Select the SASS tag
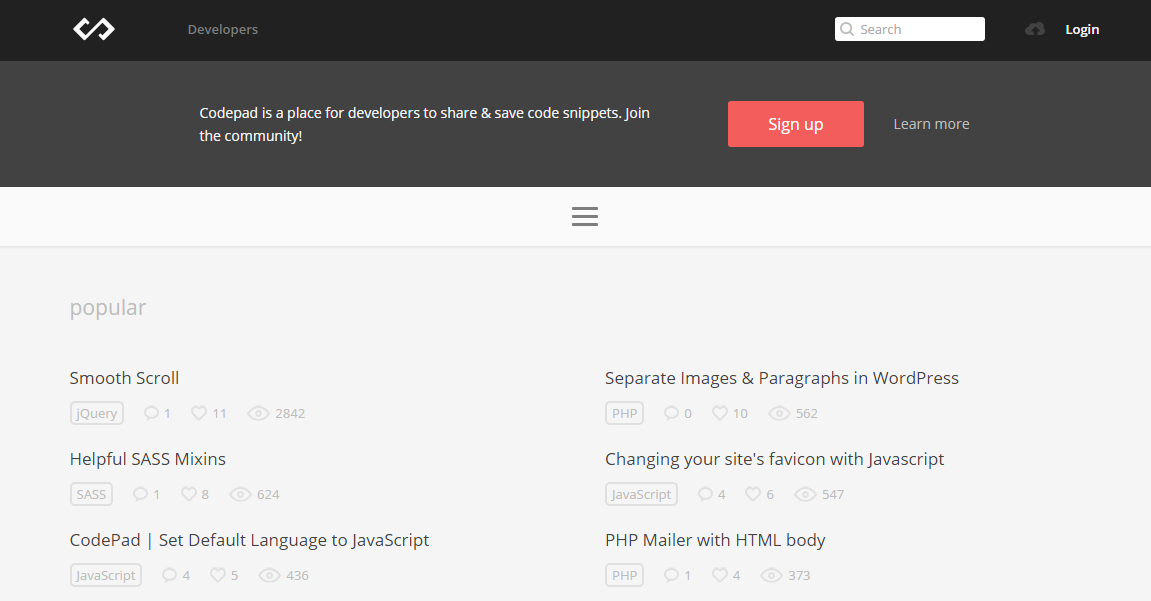 coord(91,494)
